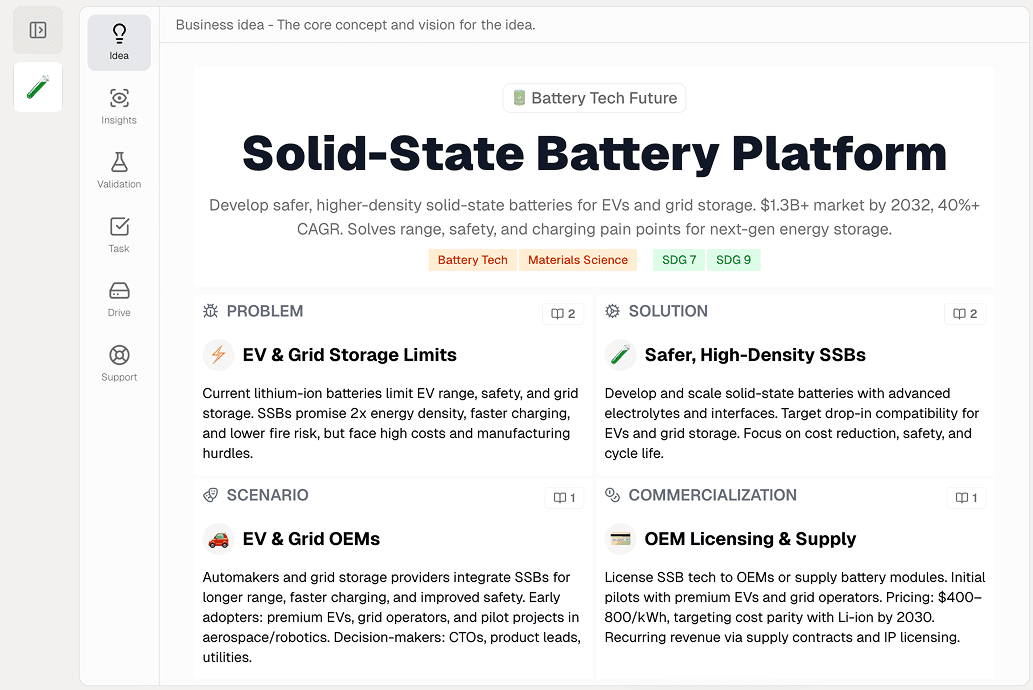
Task: Click the SDG 7 tag
Action: 679,260
